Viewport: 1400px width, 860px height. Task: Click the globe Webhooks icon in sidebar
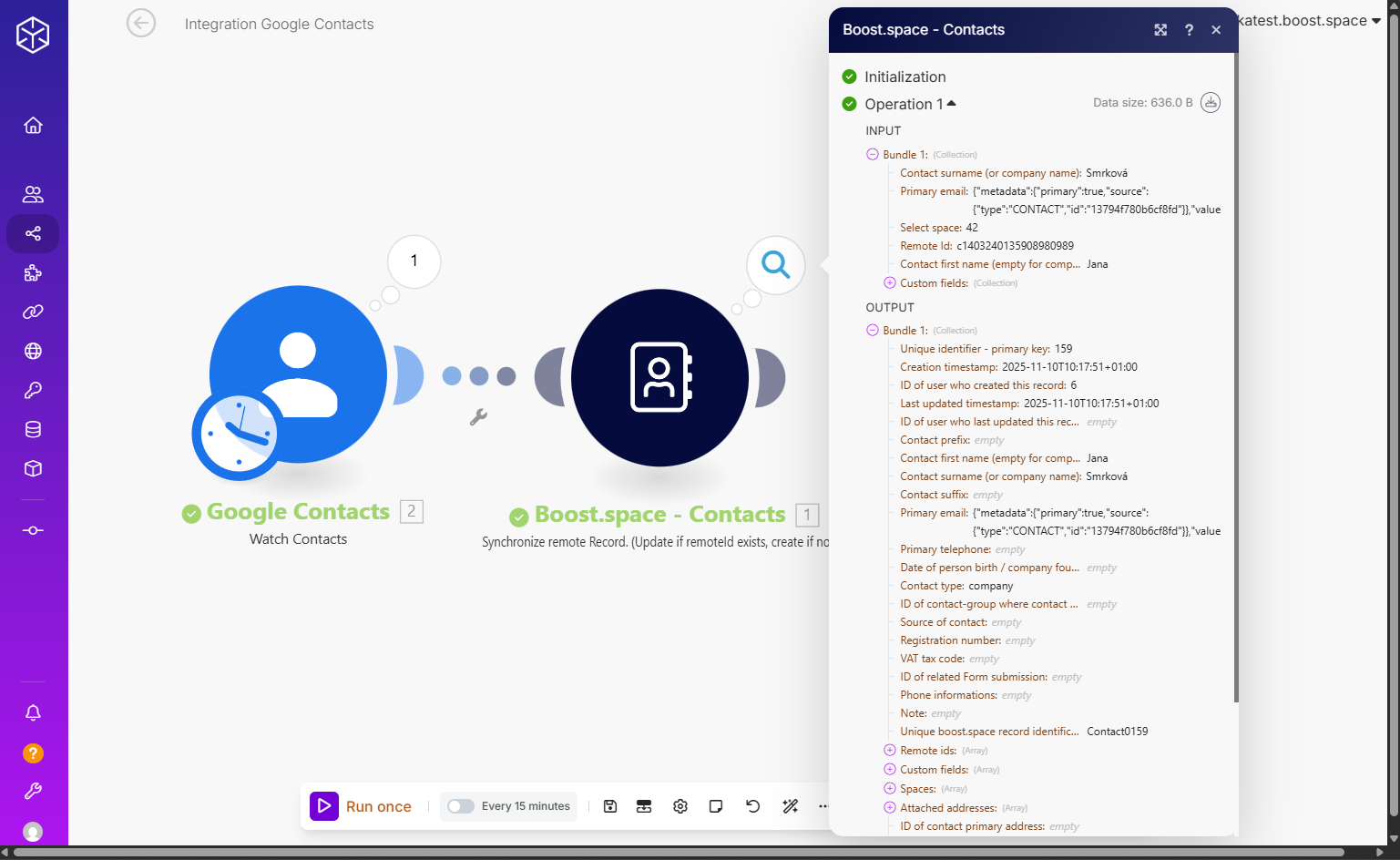pos(33,351)
